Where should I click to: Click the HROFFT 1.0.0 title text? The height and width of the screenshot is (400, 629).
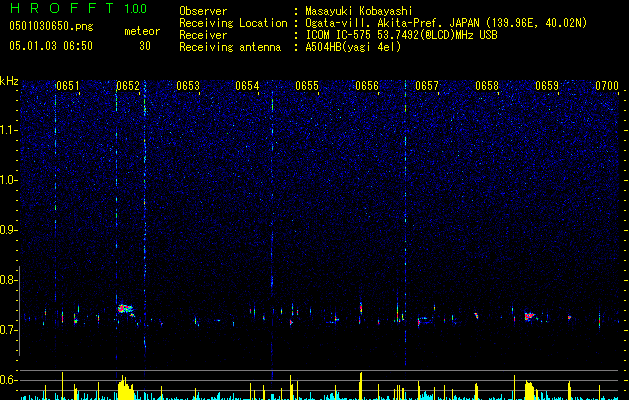(78, 8)
